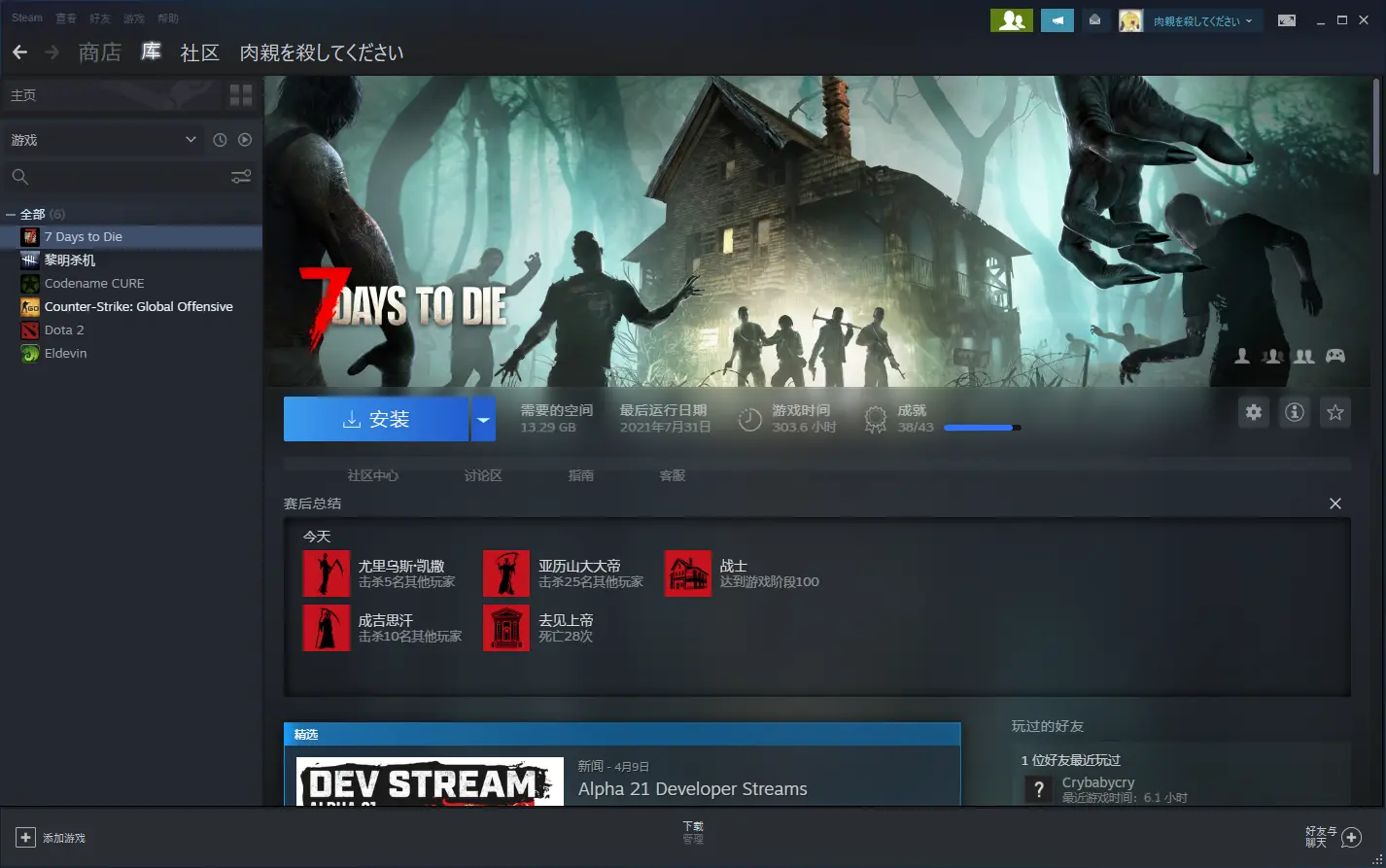Click the achievements ribbon icon
1386x868 pixels.
click(876, 419)
